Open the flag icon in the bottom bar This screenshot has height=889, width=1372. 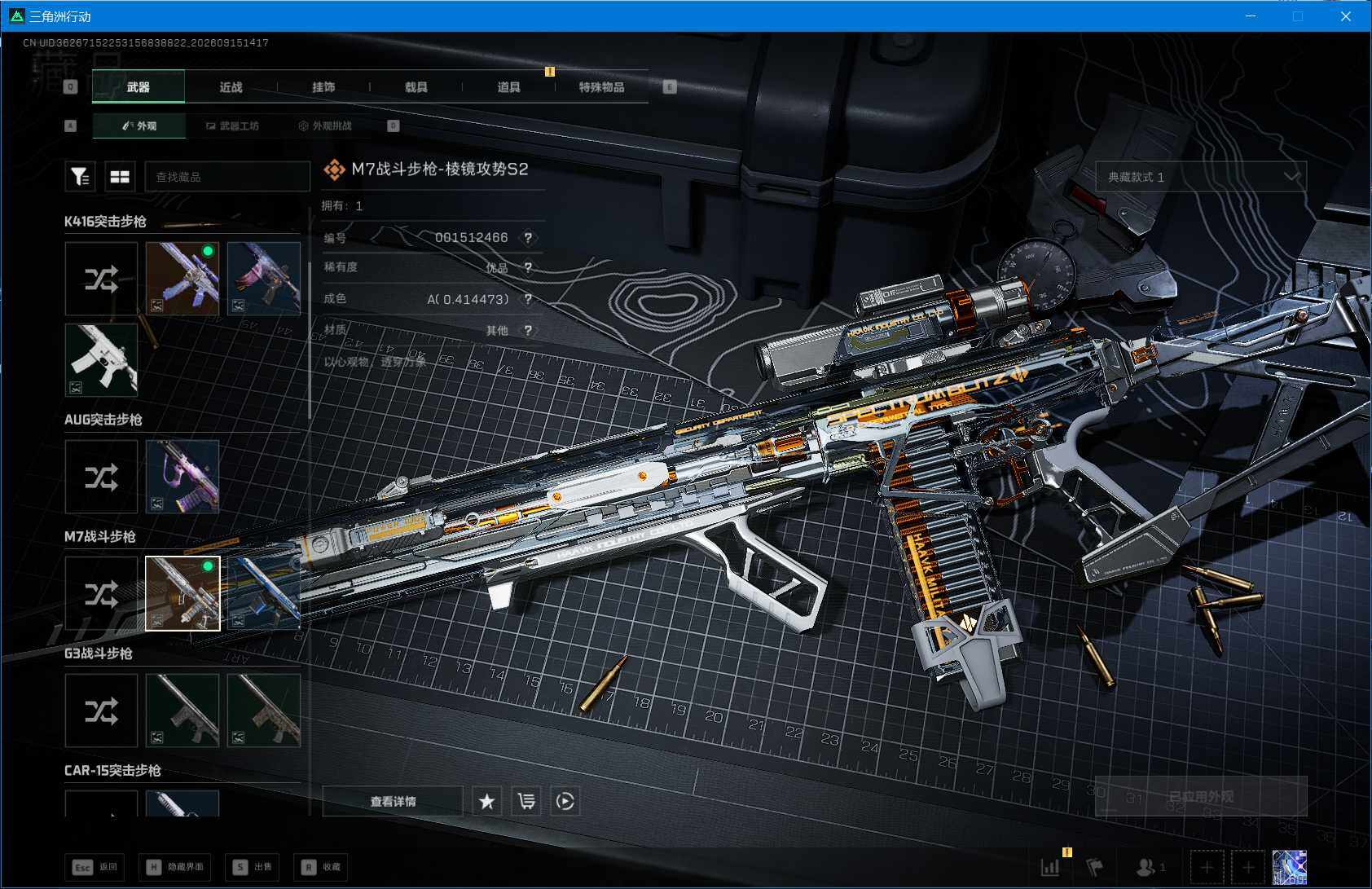click(x=1094, y=867)
